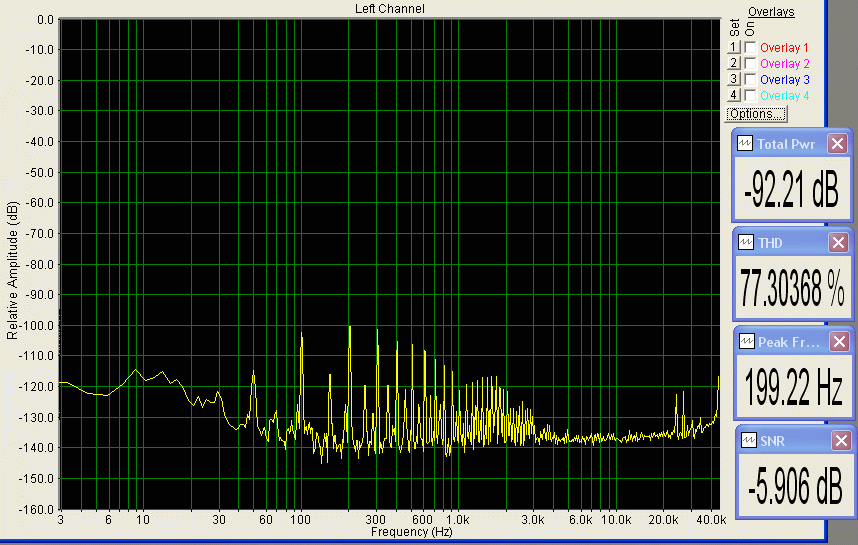Click the blue Overlay 3 label
This screenshot has height=545, width=858.
pos(784,79)
